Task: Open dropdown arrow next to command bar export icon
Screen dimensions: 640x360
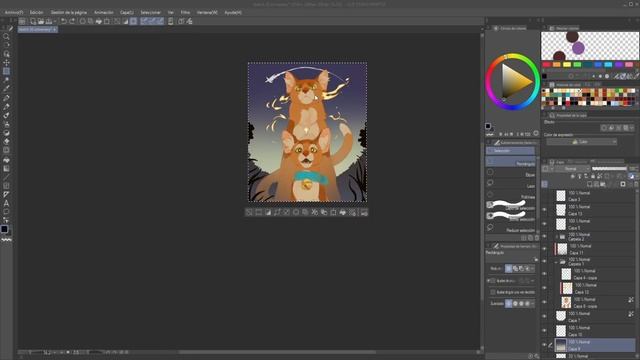Action: pos(54,21)
